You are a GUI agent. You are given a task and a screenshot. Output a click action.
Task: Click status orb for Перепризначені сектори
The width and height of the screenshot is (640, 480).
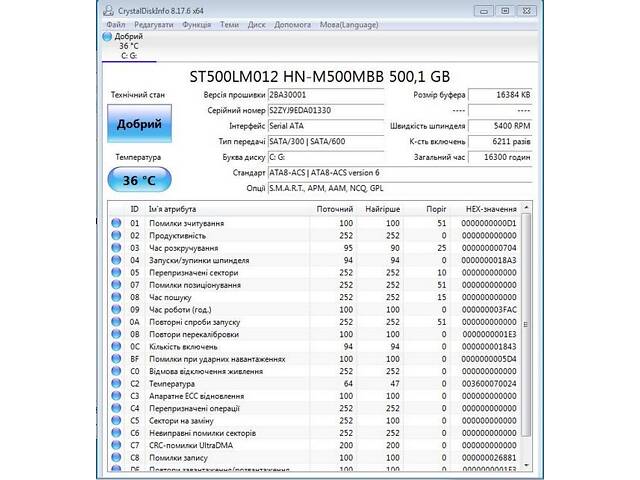(x=116, y=272)
